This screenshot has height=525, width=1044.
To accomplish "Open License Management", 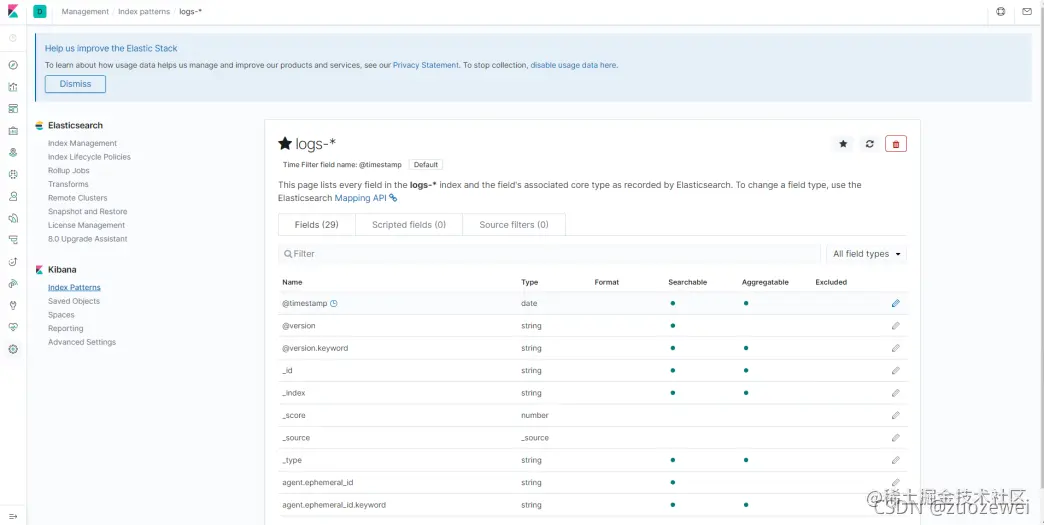I will pyautogui.click(x=87, y=225).
